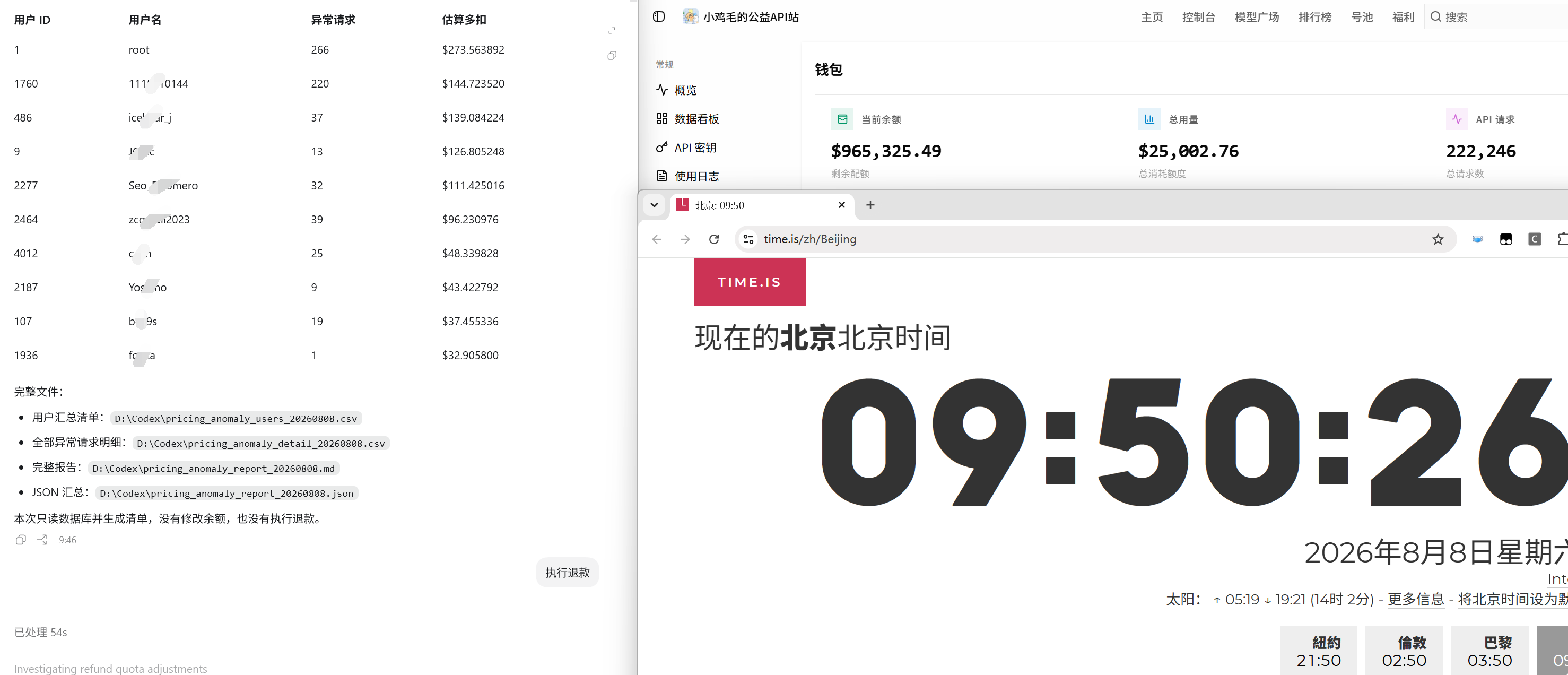Click the API 密钥 key icon

pyautogui.click(x=661, y=148)
